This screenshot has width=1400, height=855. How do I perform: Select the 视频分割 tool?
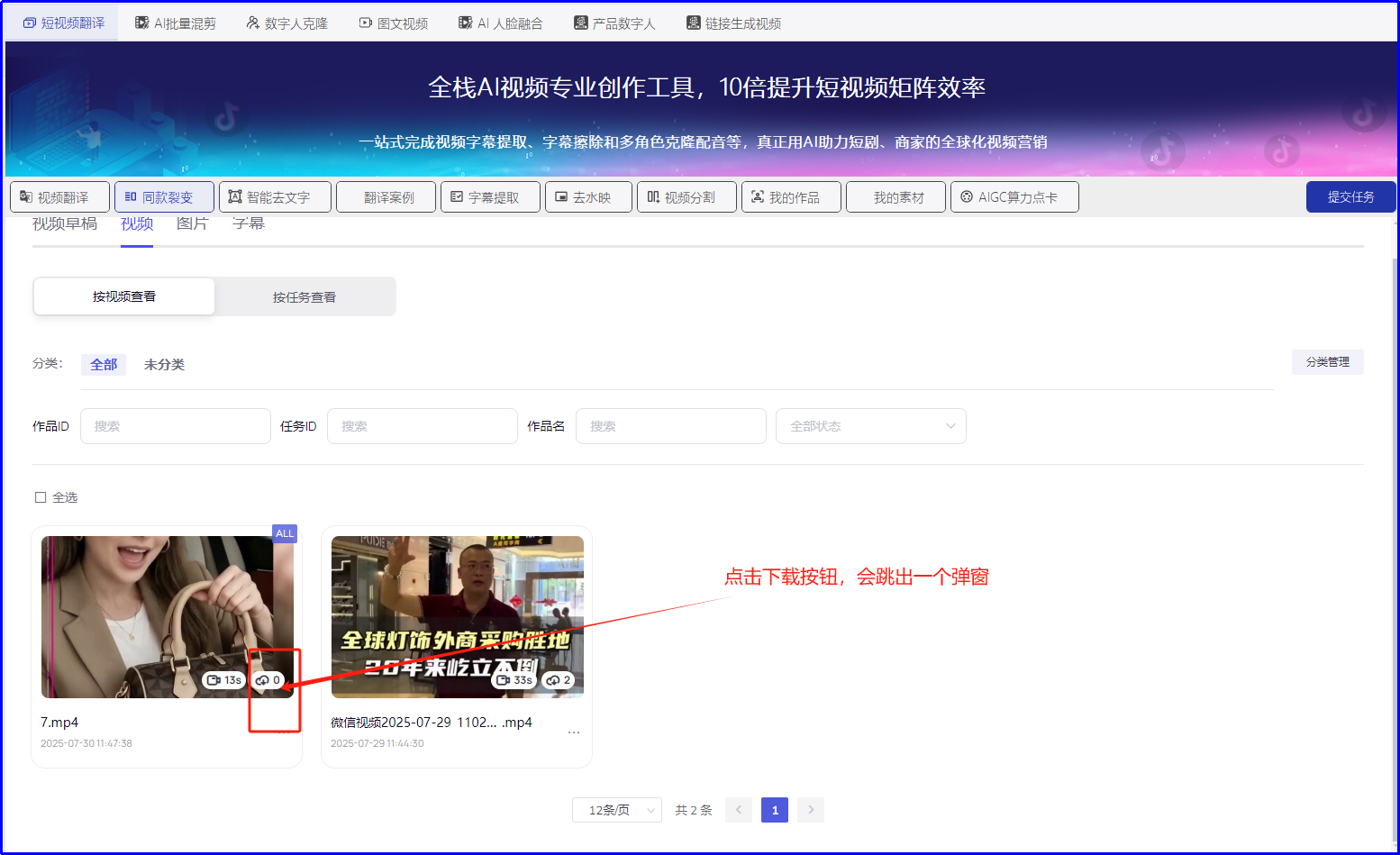[686, 196]
